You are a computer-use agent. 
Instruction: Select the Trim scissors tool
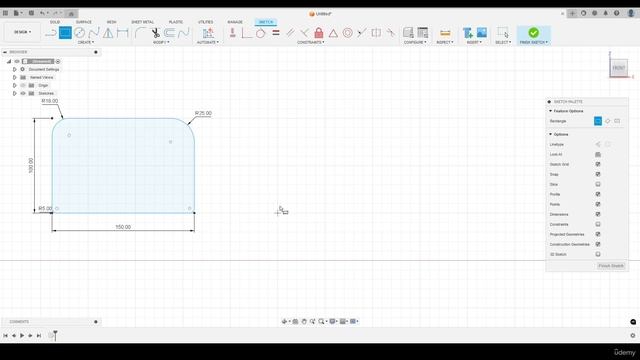(x=156, y=33)
